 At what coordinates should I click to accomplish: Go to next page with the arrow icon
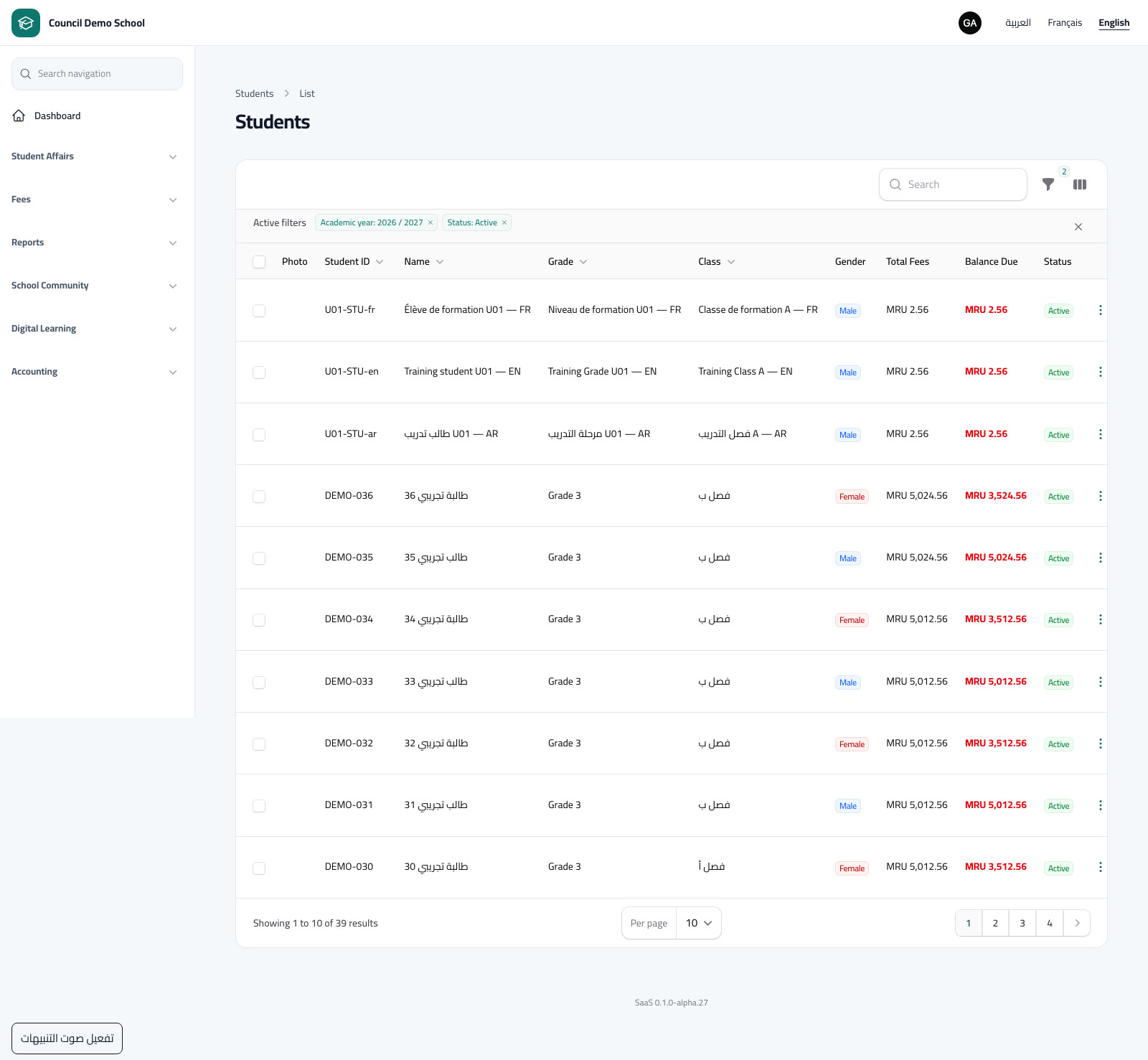point(1077,923)
